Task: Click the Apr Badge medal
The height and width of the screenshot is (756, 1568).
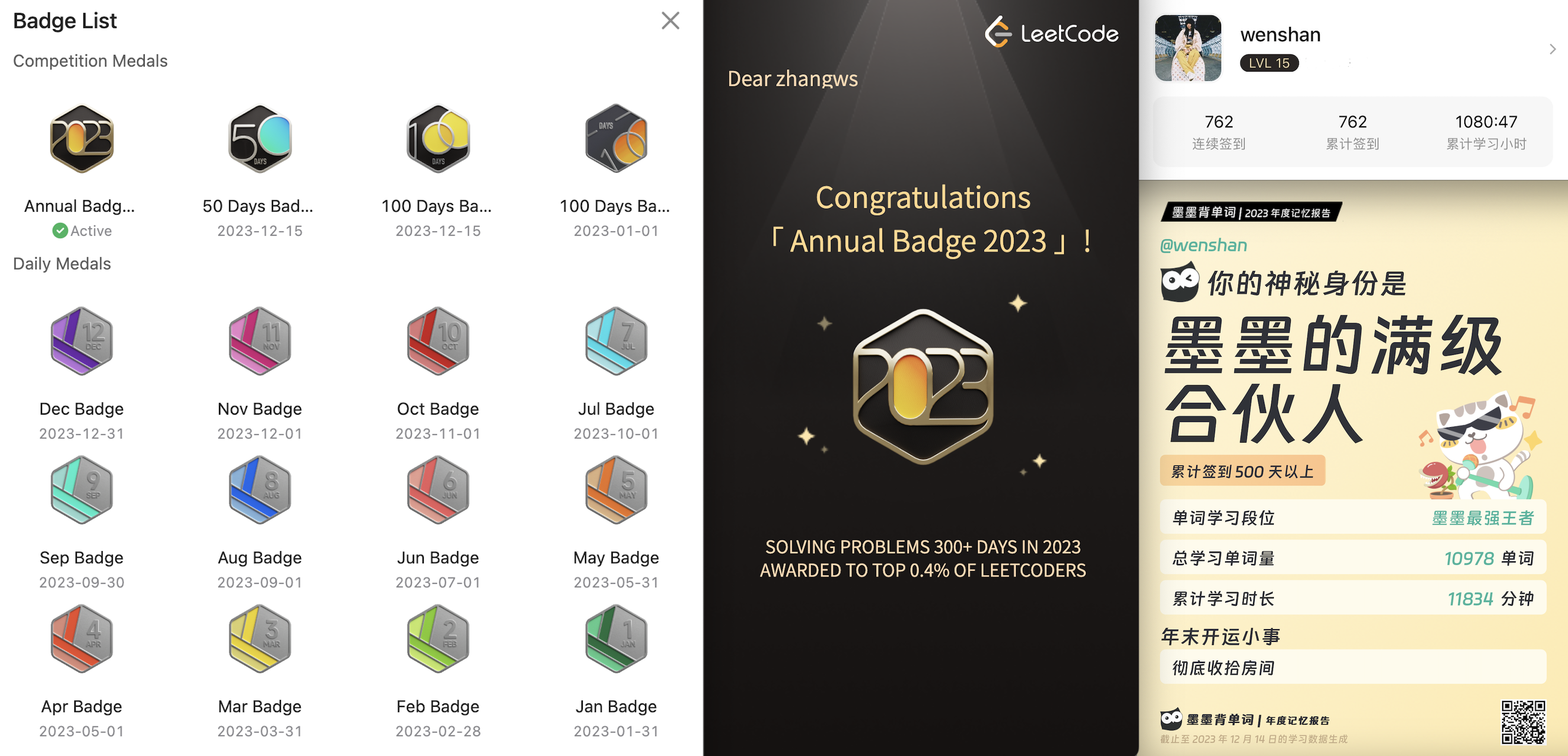Action: pos(81,638)
